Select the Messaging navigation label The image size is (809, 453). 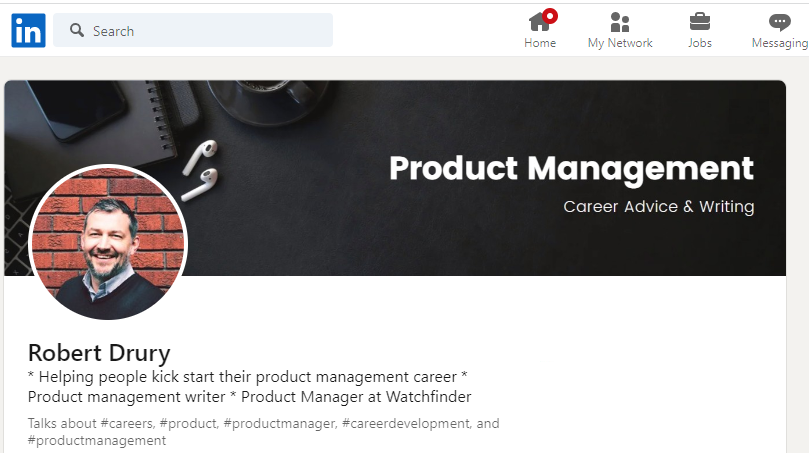point(780,43)
